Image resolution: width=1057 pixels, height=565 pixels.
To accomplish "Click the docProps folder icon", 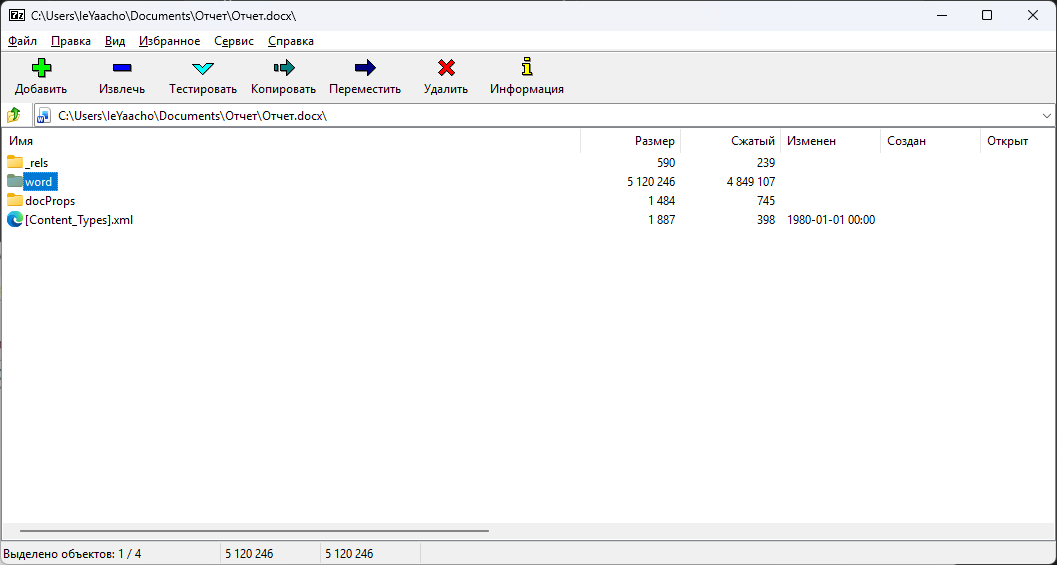I will tap(15, 200).
